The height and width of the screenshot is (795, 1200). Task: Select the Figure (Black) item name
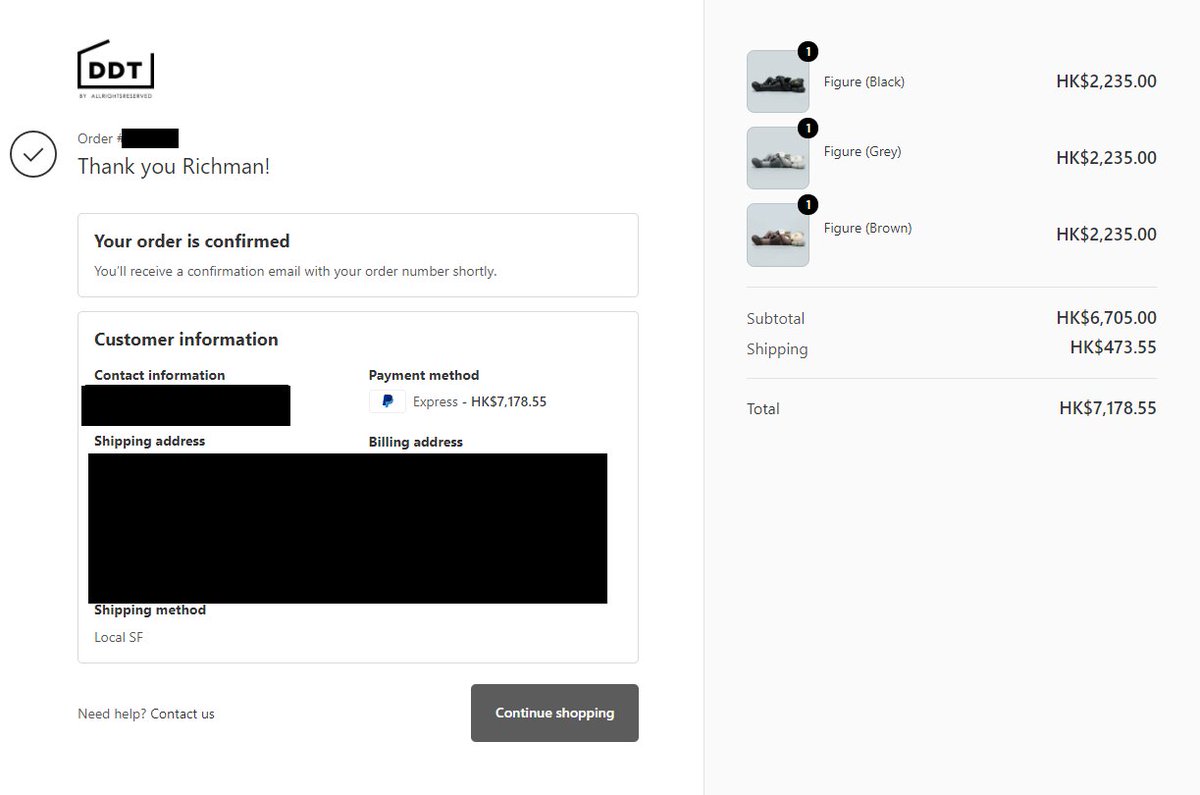pyautogui.click(x=864, y=82)
